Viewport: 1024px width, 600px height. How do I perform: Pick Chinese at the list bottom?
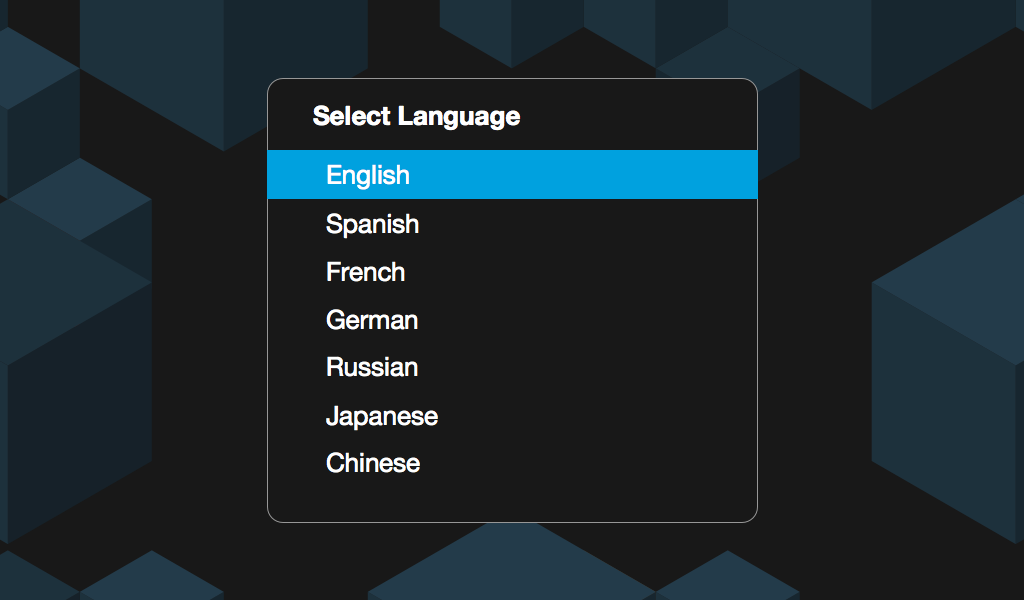tap(512, 463)
